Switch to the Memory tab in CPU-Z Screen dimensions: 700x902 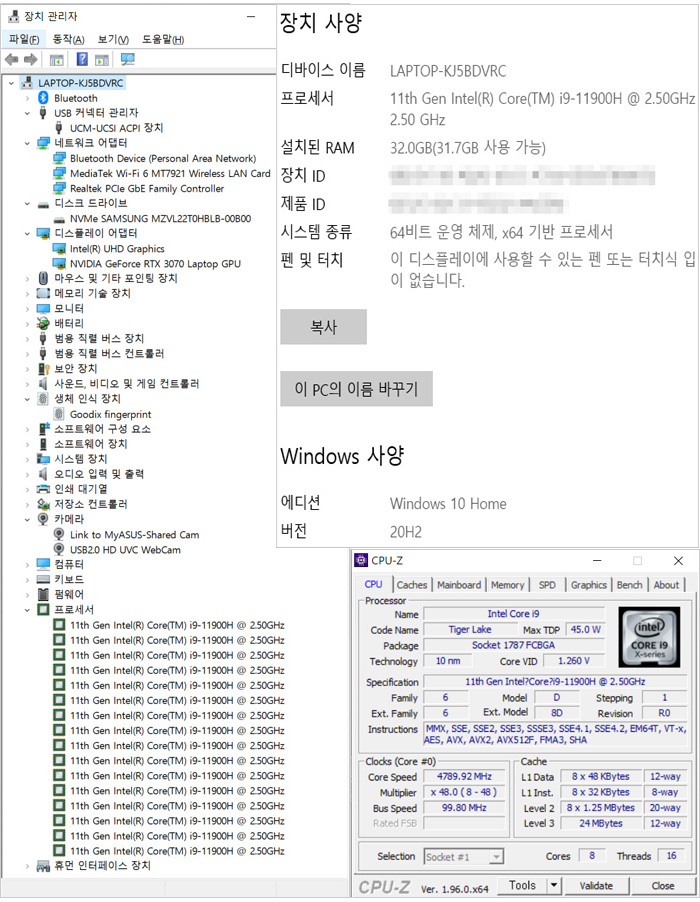507,585
